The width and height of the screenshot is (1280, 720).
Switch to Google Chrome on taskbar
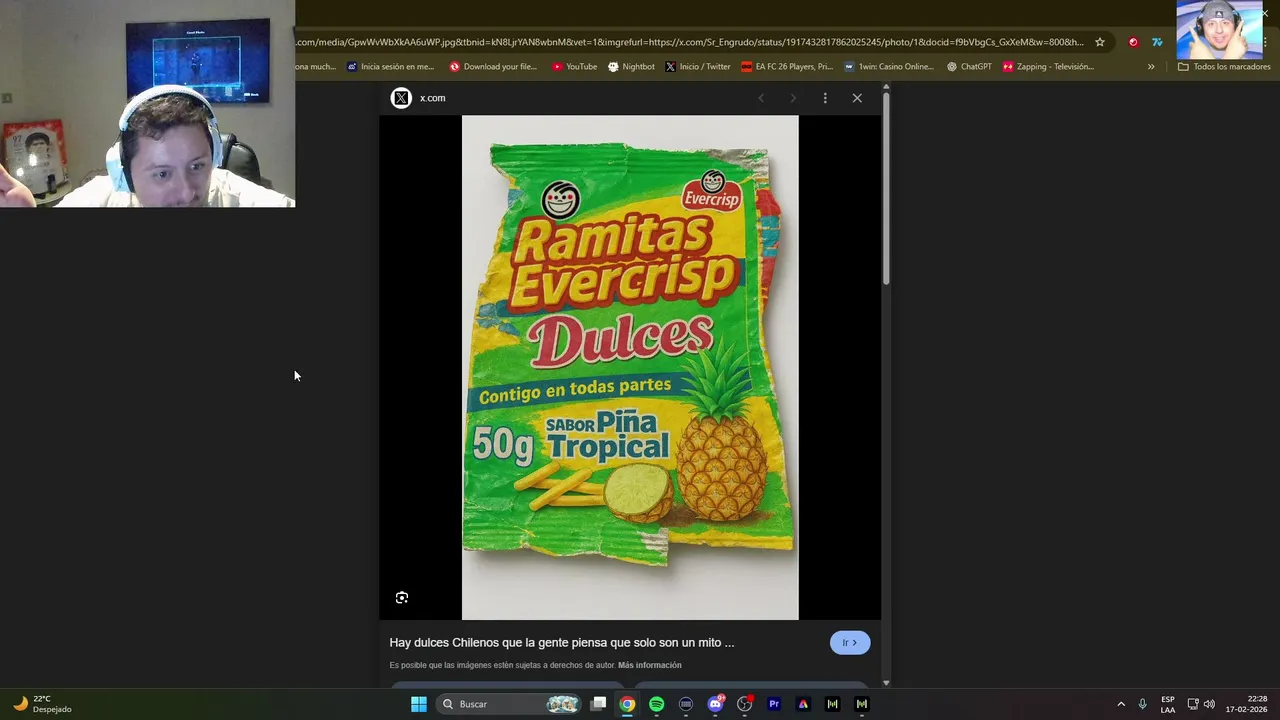point(627,704)
